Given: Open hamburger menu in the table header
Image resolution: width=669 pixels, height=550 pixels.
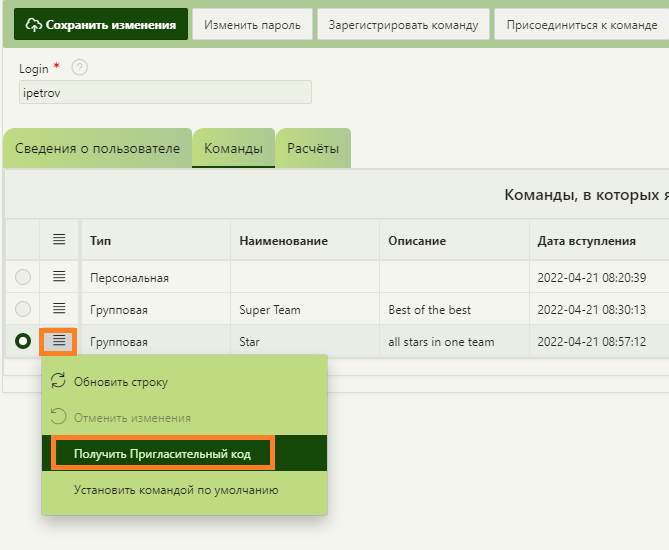Looking at the screenshot, I should (x=59, y=240).
